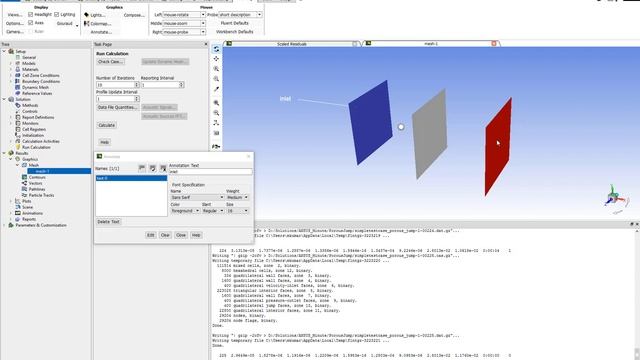The width and height of the screenshot is (640, 360).
Task: Open the font Size dropdown
Action: pyautogui.click(x=237, y=211)
